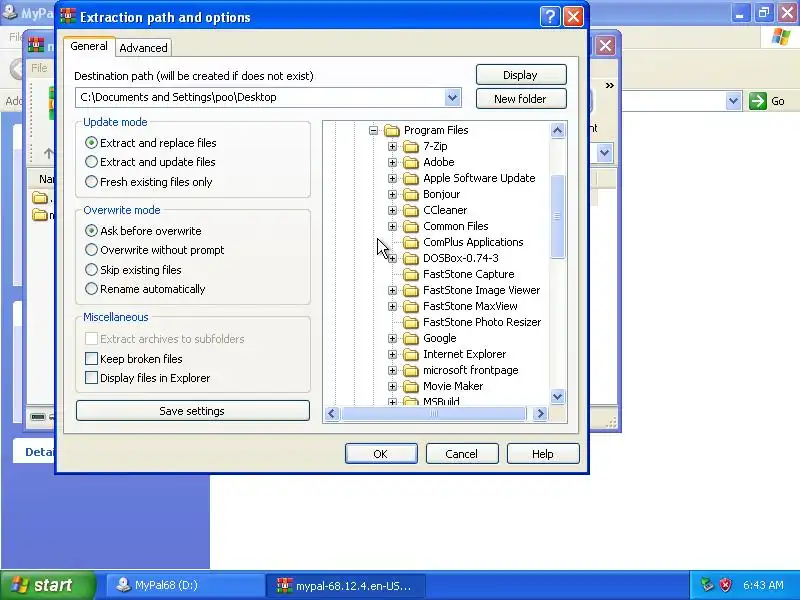Expand the Bonjour tree node
Screen dimensions: 800x600
click(x=392, y=194)
